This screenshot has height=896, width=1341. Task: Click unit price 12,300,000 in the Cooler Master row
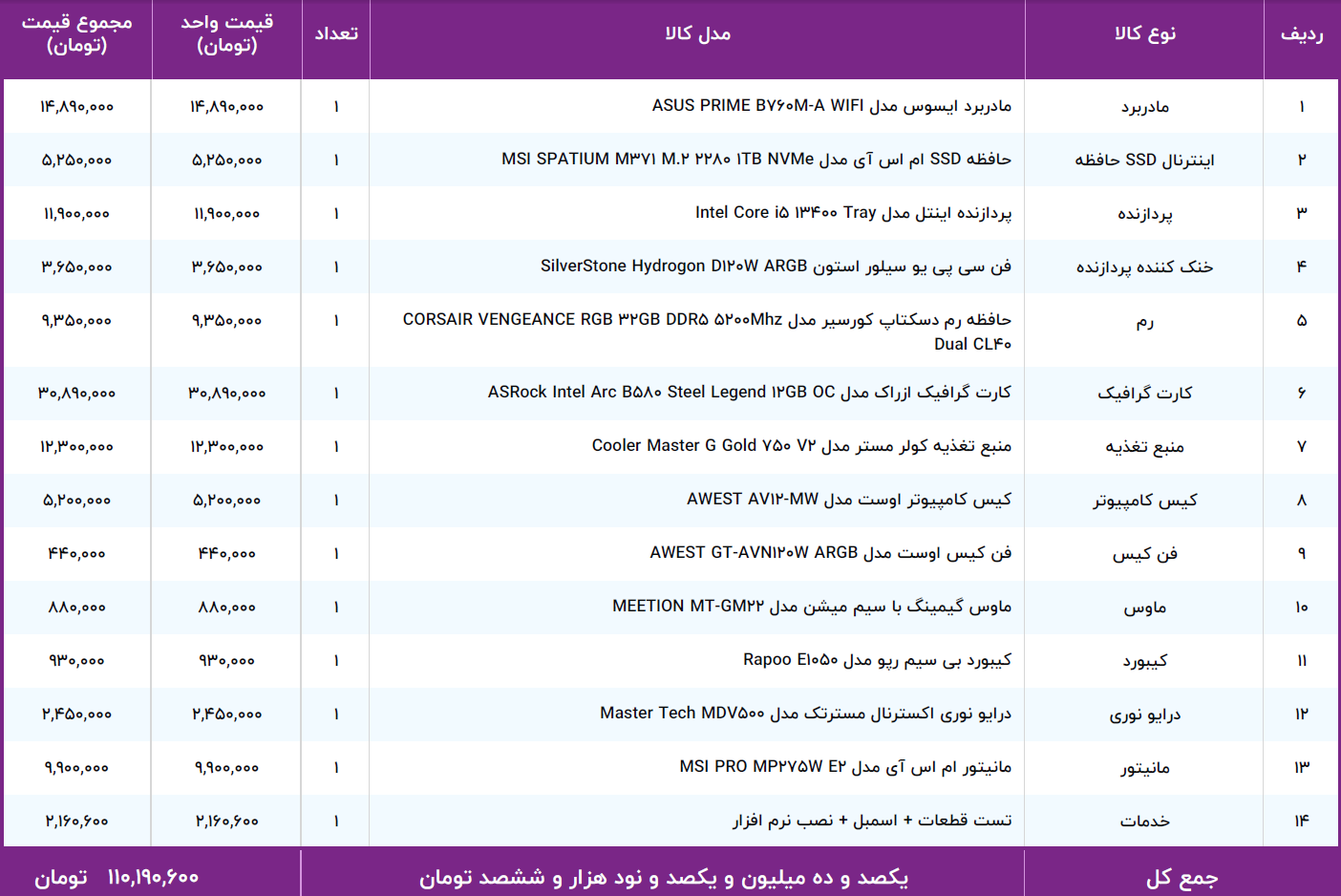(227, 447)
